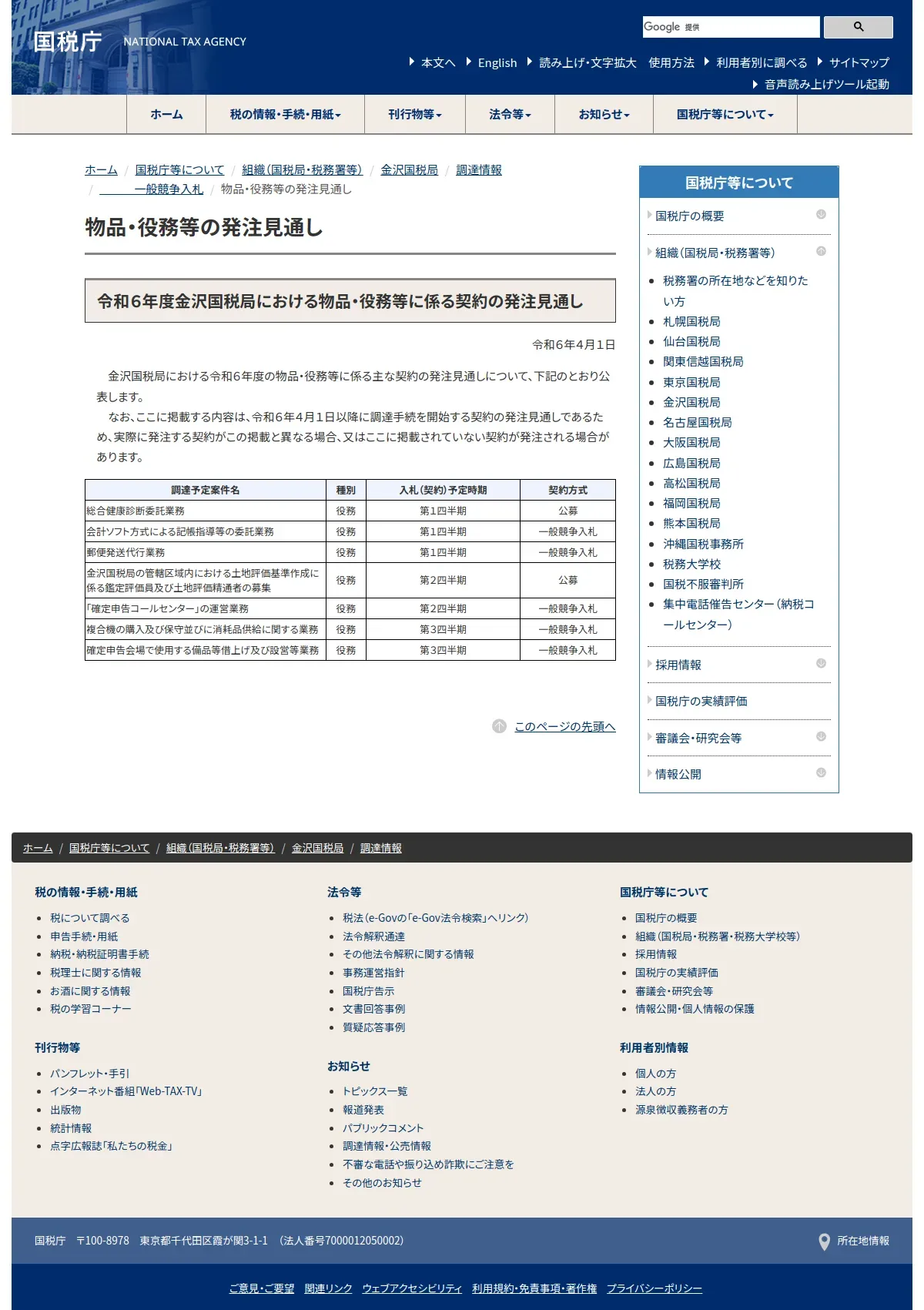Open 税について調べる footer link
The height and width of the screenshot is (1310, 924).
(x=90, y=918)
